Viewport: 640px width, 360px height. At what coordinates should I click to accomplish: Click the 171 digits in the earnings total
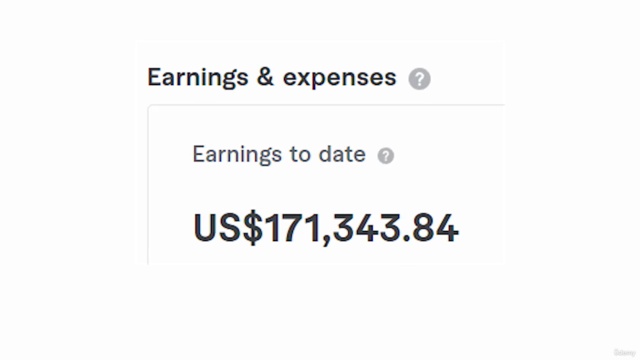pyautogui.click(x=293, y=228)
